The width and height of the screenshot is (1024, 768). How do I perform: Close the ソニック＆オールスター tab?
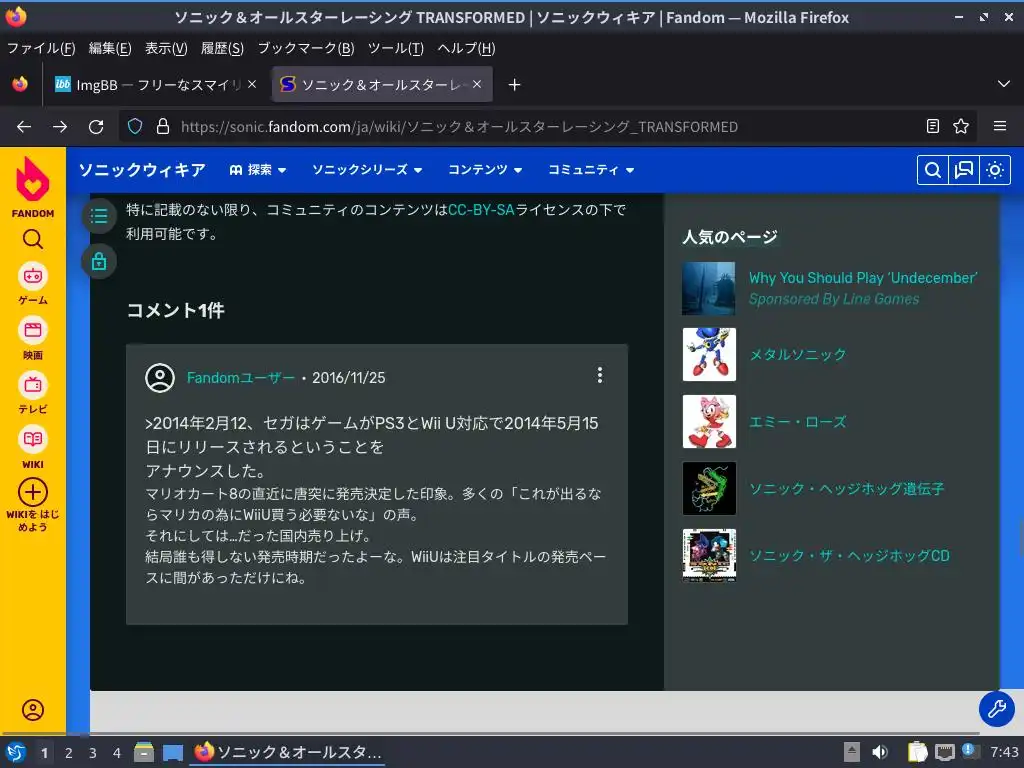click(x=477, y=84)
